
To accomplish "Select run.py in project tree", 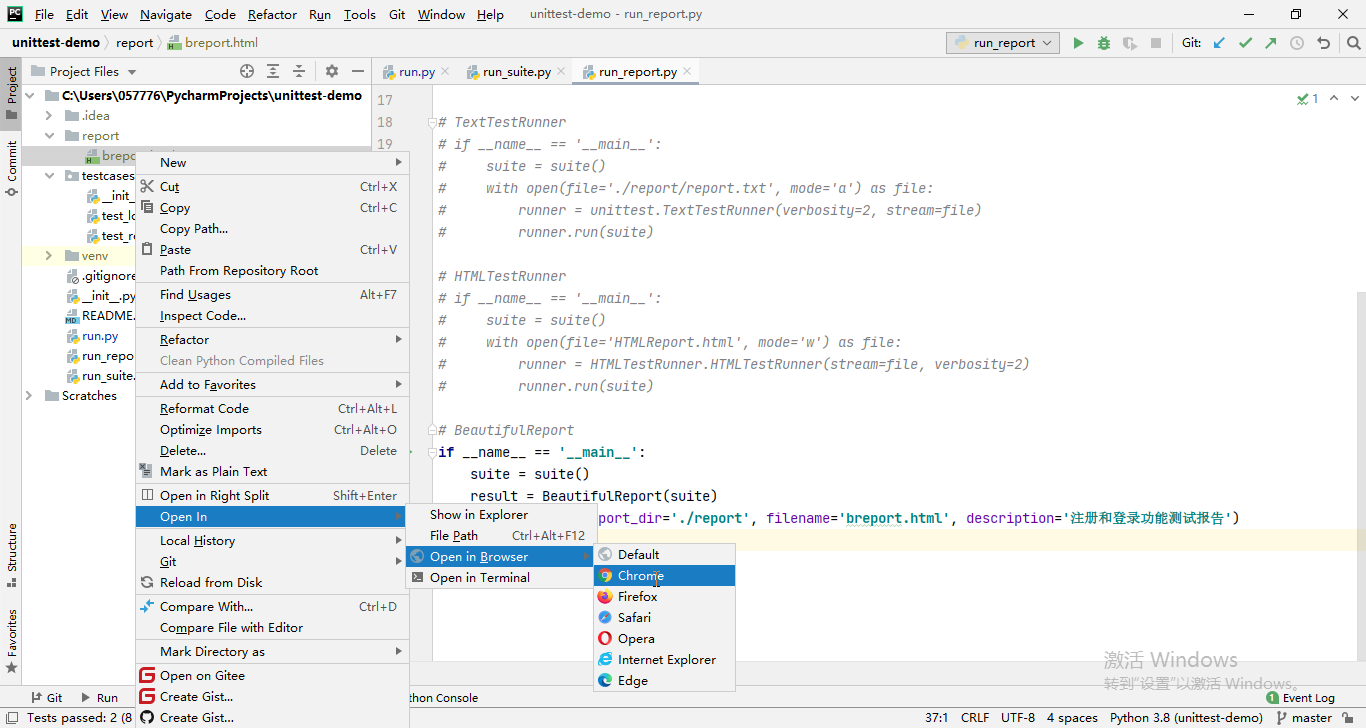I will click(x=100, y=336).
